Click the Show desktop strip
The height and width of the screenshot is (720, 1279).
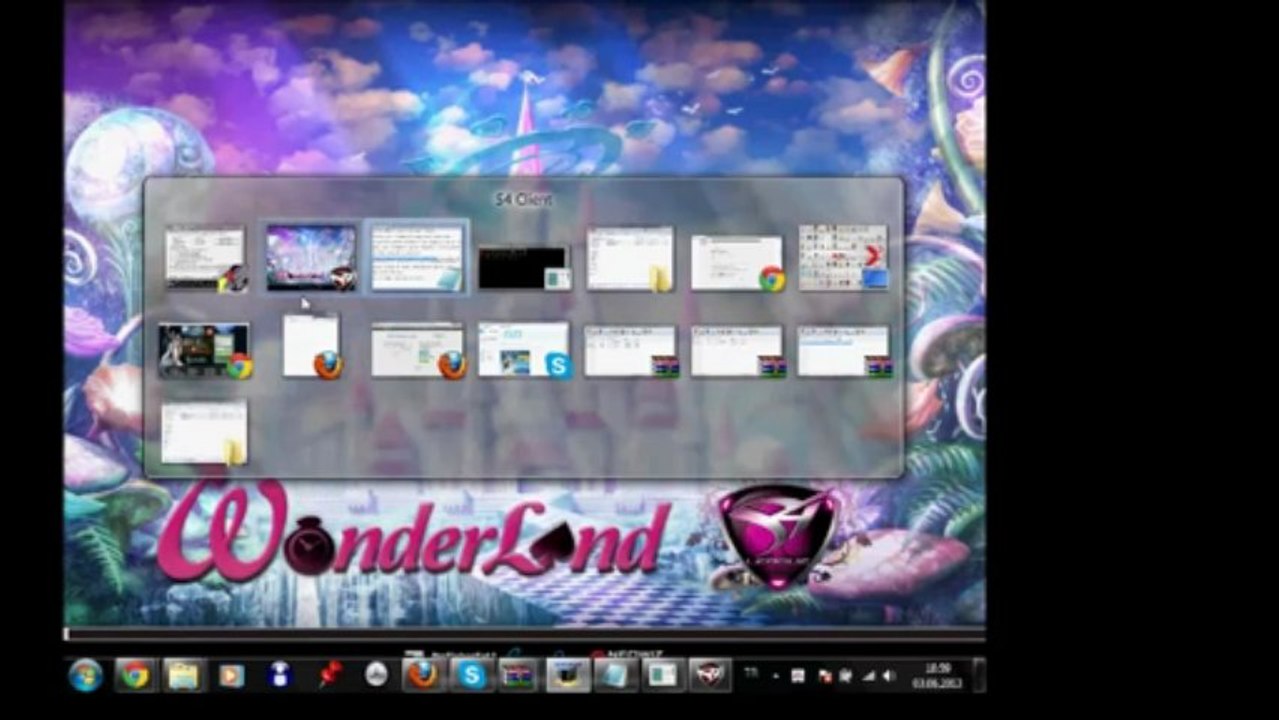[x=979, y=675]
